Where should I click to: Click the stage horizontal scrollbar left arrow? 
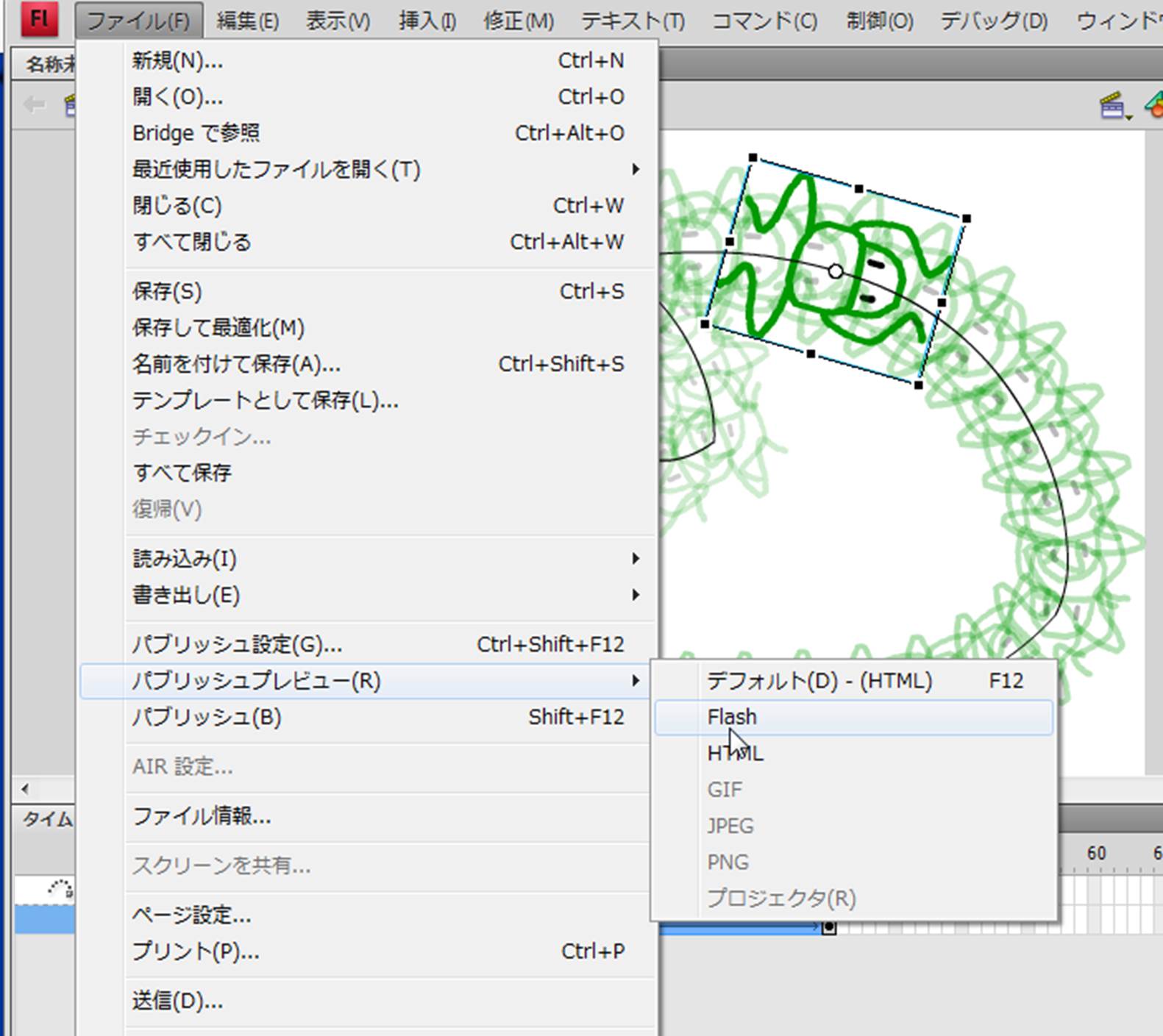pos(26,789)
